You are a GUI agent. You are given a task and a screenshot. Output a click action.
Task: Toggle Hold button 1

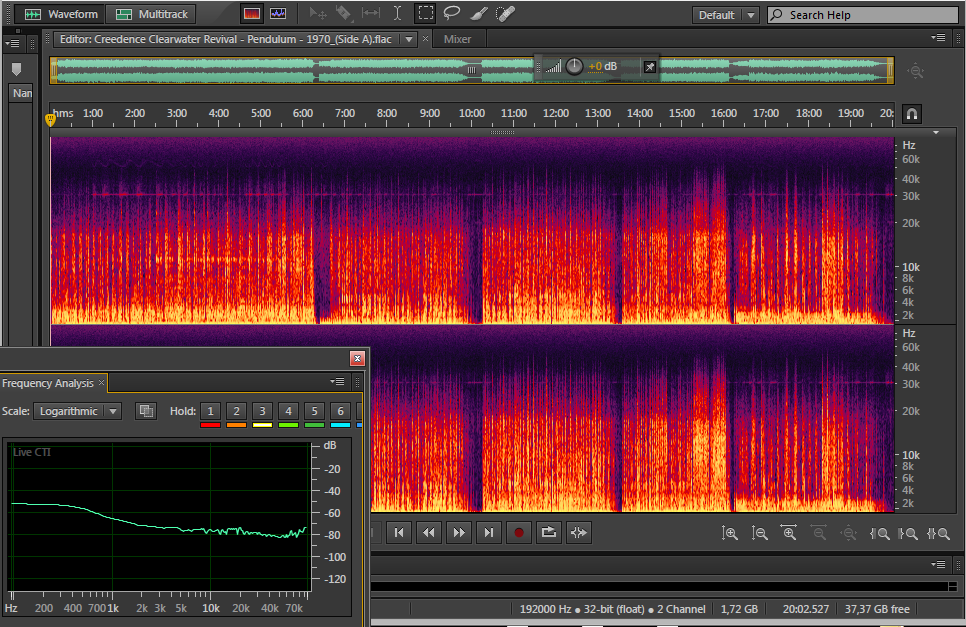point(210,411)
